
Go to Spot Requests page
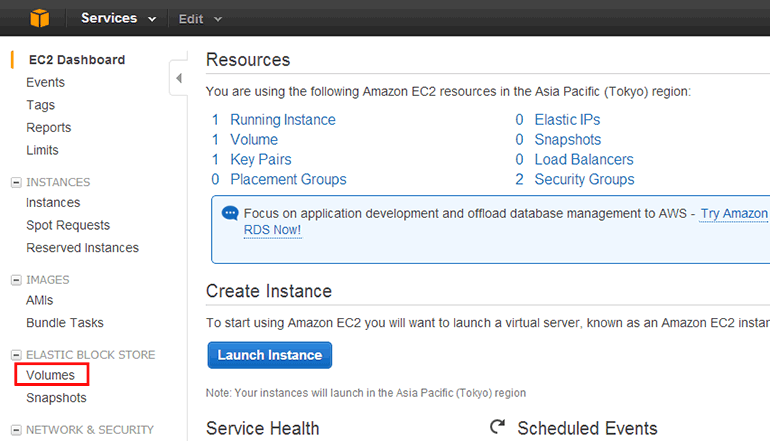click(x=68, y=225)
